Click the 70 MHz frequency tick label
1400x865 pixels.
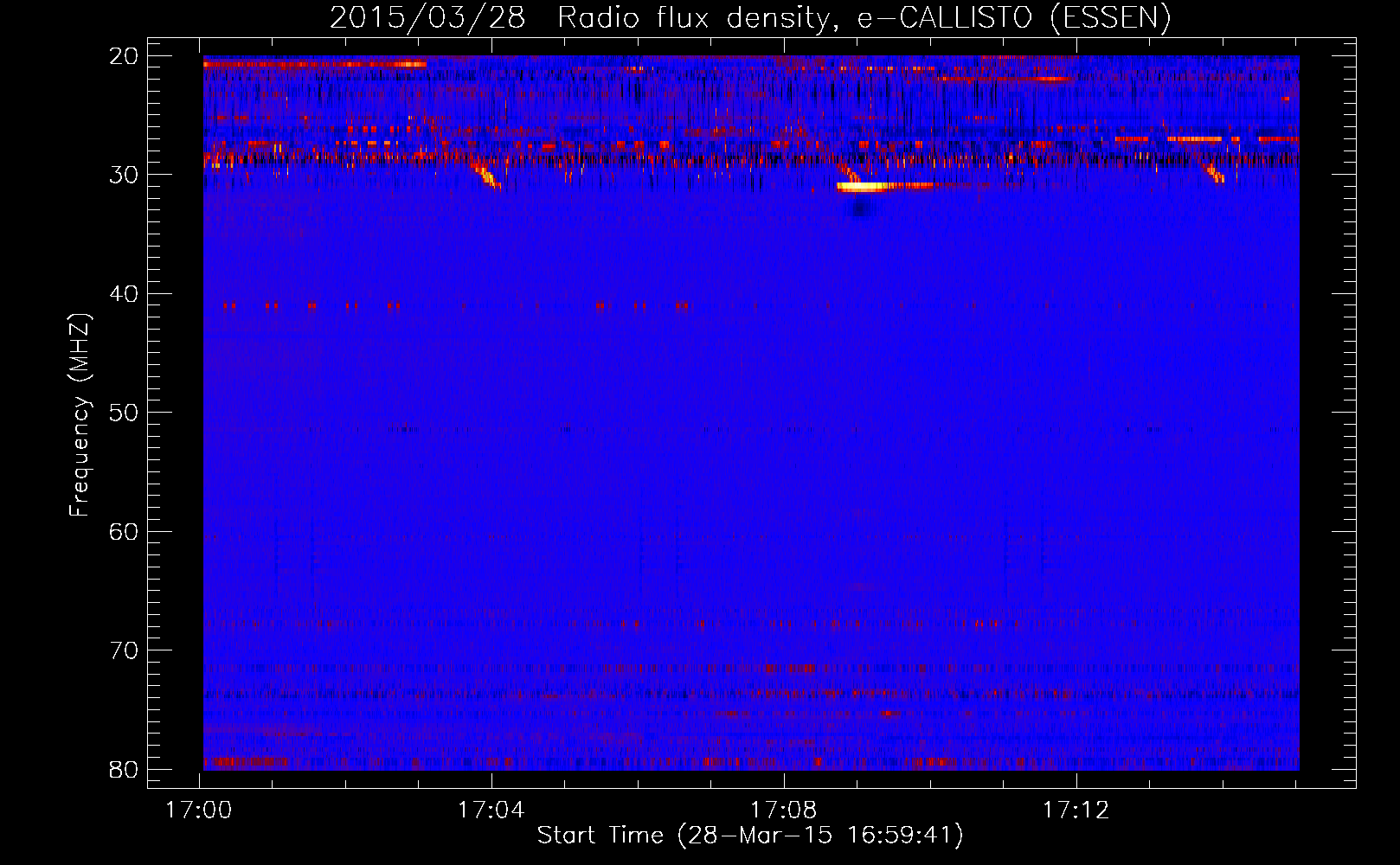124,650
